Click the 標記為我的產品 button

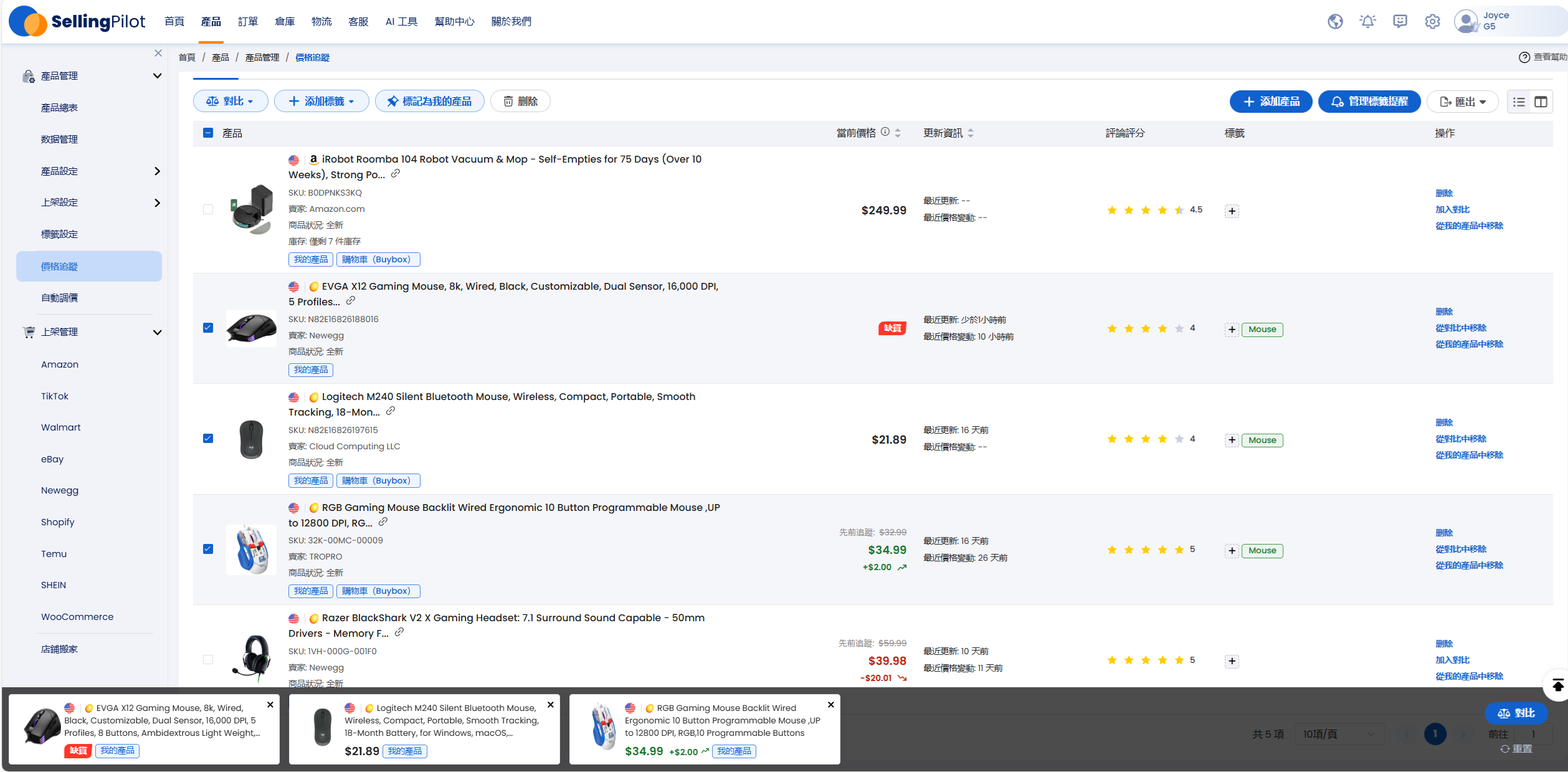point(430,101)
